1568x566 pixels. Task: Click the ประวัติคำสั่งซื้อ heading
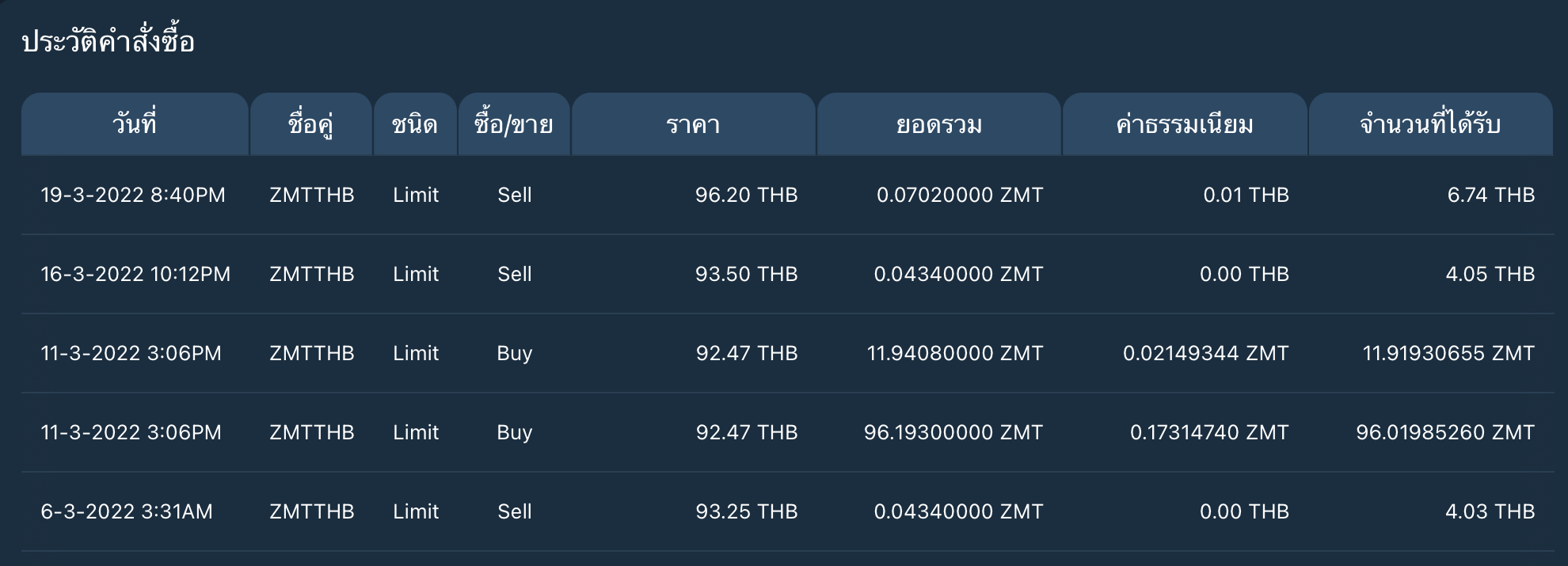(x=108, y=41)
